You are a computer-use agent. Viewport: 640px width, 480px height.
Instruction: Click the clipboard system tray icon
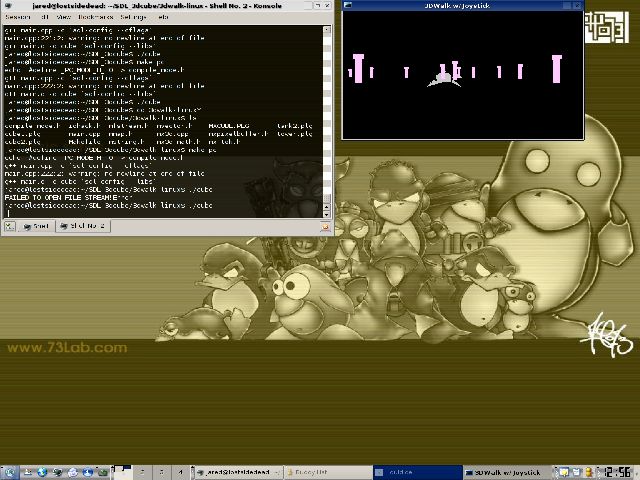pos(576,472)
